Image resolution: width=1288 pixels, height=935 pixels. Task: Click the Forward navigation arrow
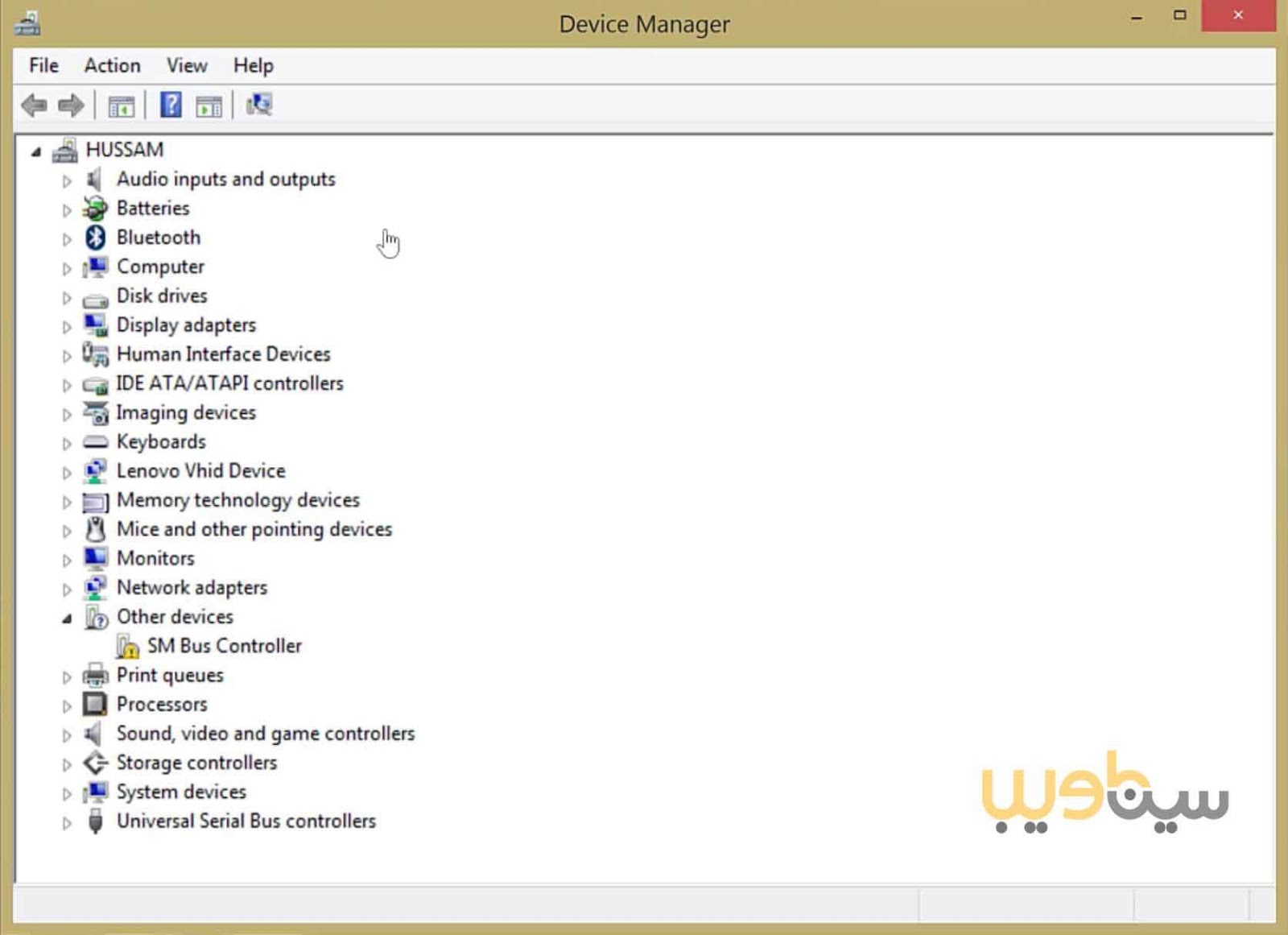(x=70, y=105)
